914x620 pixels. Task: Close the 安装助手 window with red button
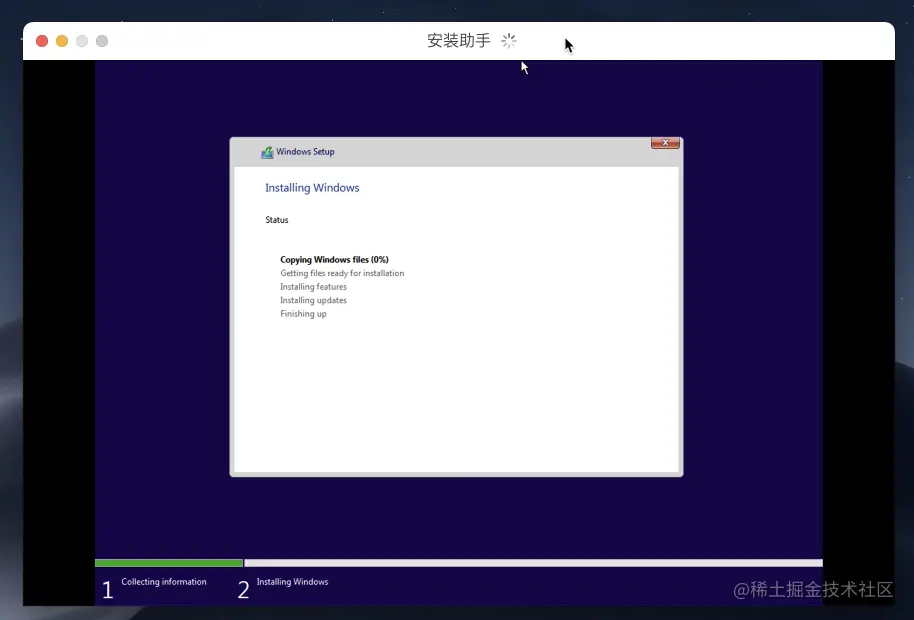[42, 41]
